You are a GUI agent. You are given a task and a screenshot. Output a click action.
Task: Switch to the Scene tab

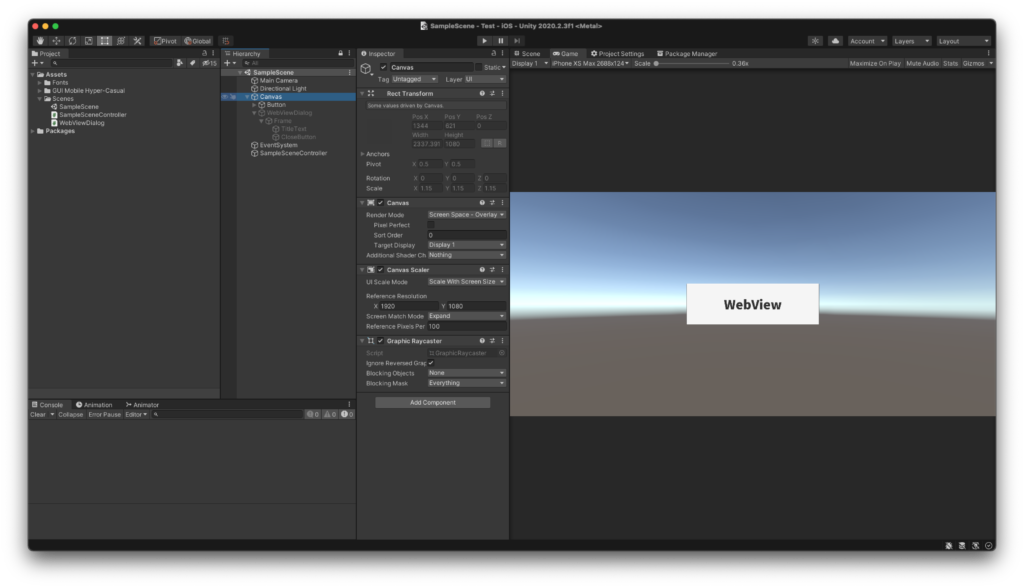[x=527, y=54]
